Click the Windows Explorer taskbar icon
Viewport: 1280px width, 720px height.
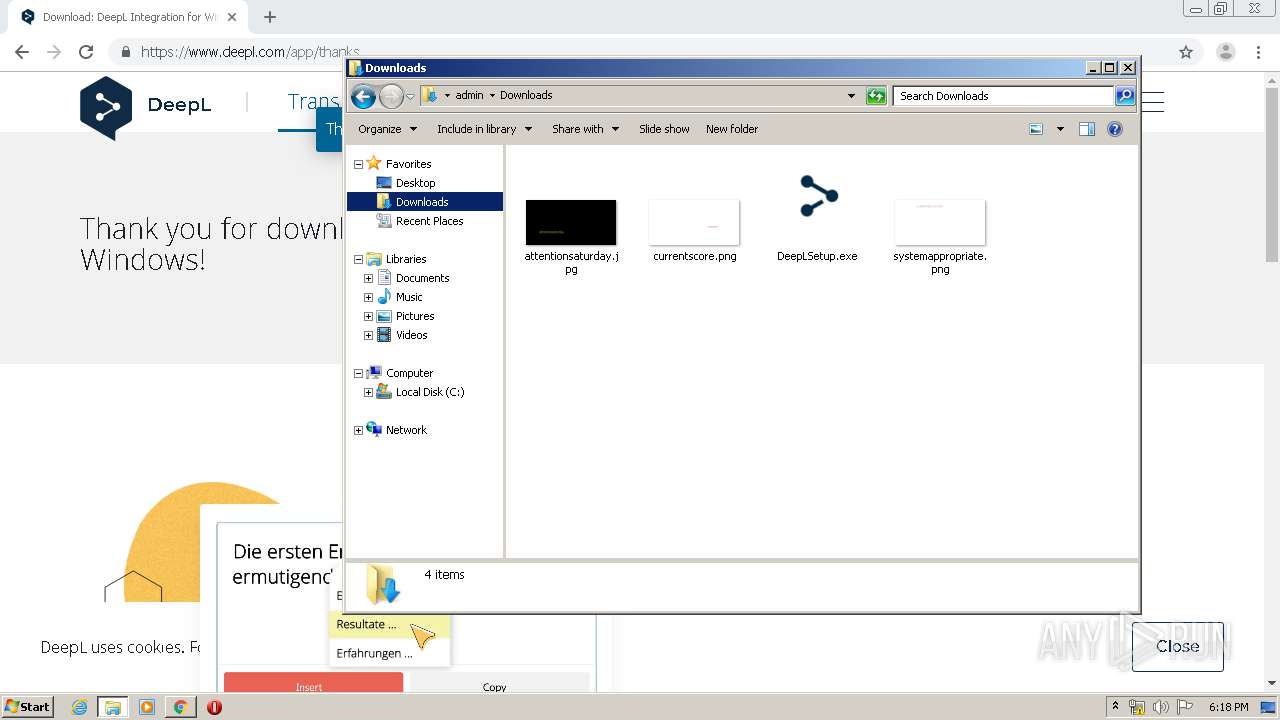click(x=113, y=707)
